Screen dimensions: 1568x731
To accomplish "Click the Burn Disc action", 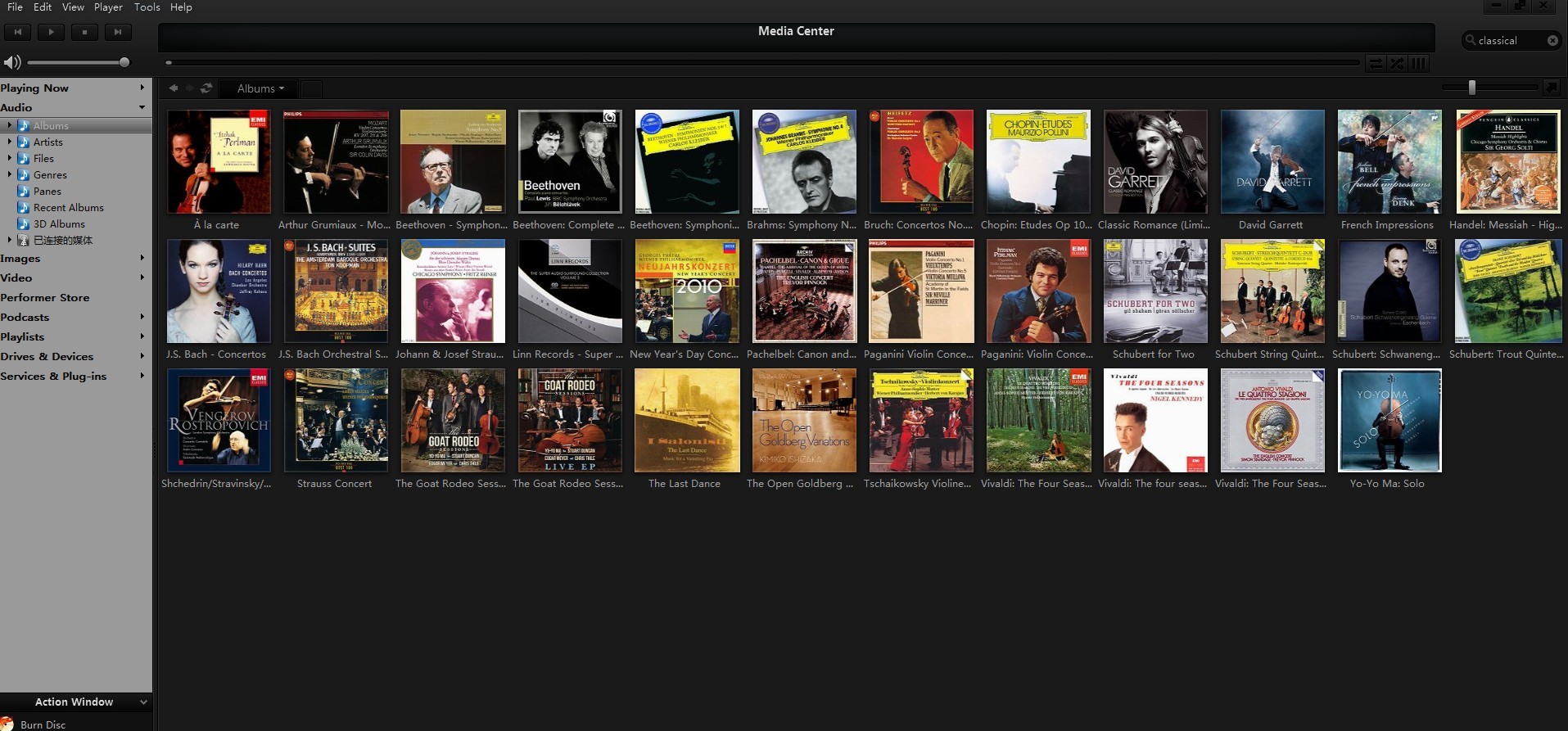I will (x=43, y=724).
